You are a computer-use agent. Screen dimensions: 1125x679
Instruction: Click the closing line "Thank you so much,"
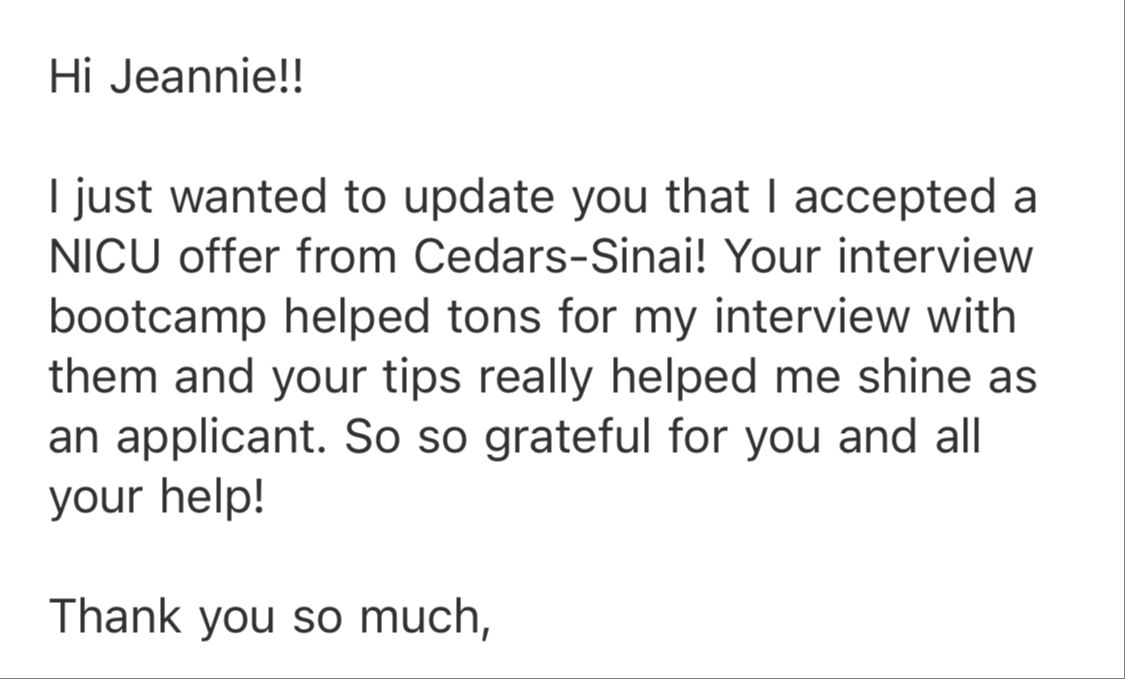[269, 615]
